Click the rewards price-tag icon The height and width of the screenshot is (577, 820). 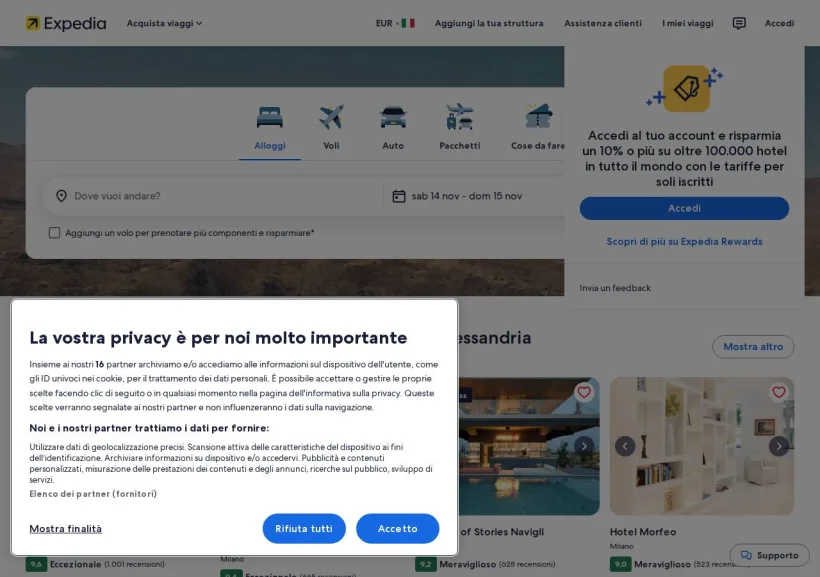(686, 88)
